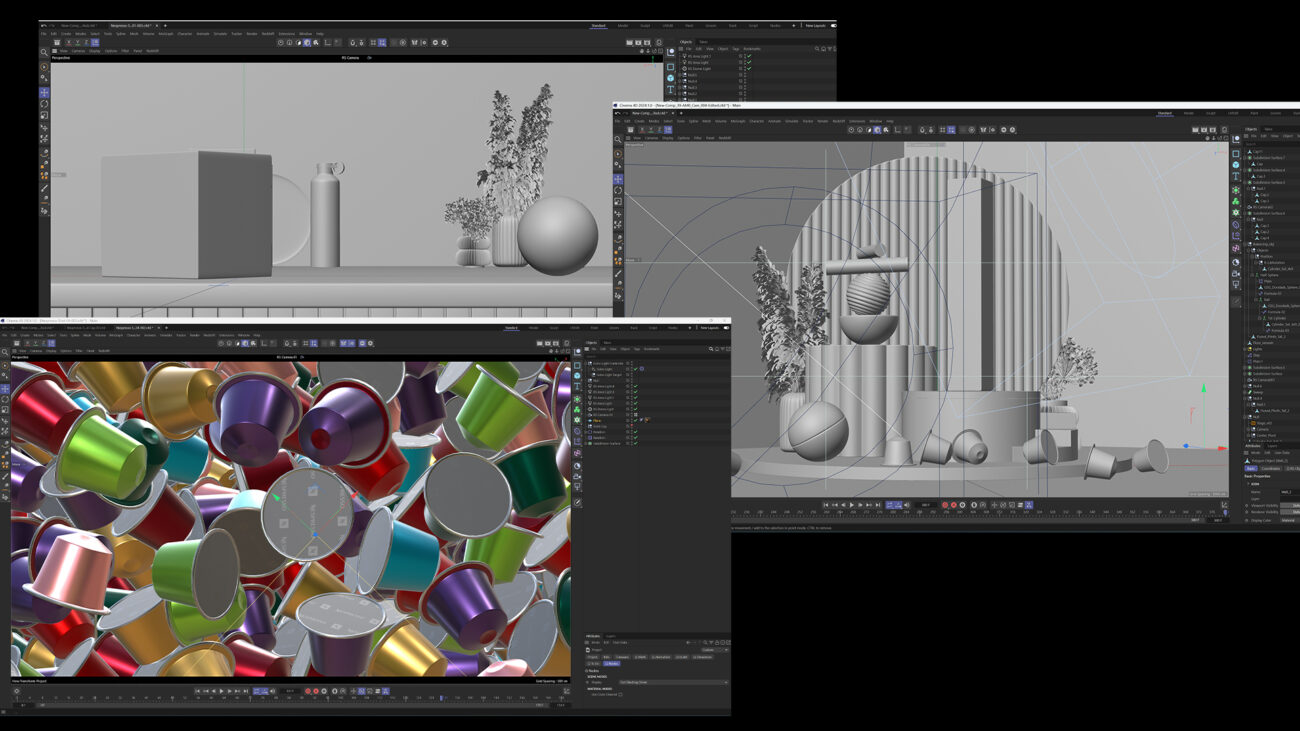1300x731 pixels.
Task: Click the Text spline icon in right palette
Action: click(1236, 176)
